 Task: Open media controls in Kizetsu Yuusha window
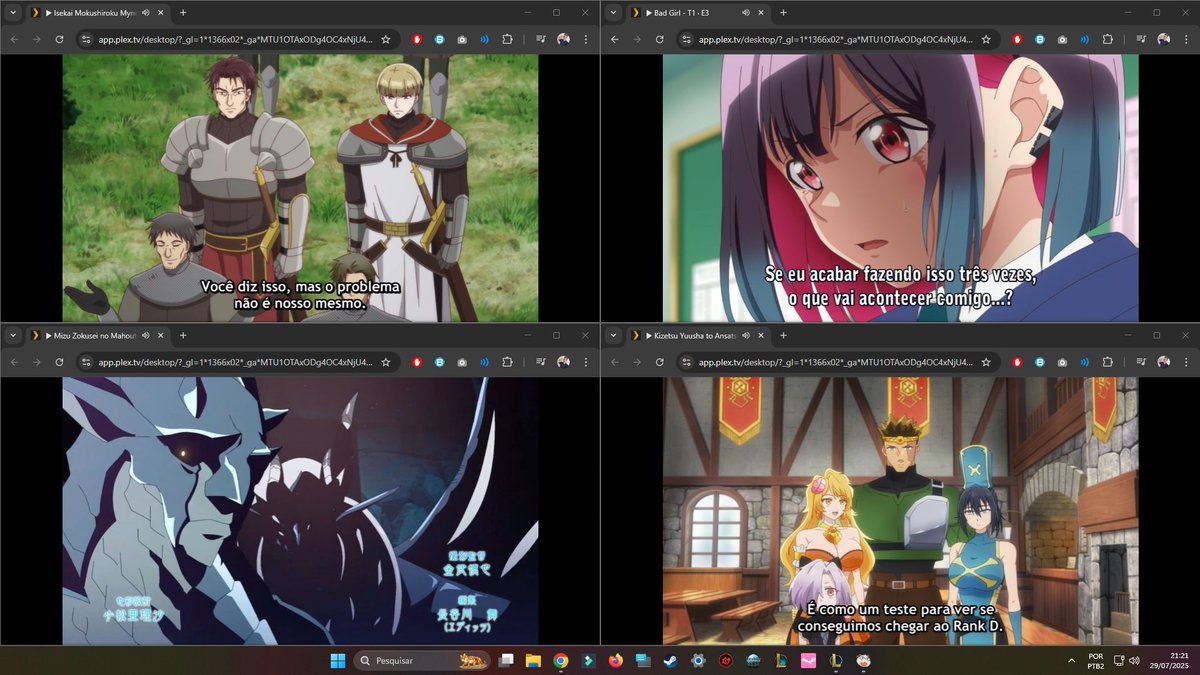click(x=1141, y=362)
